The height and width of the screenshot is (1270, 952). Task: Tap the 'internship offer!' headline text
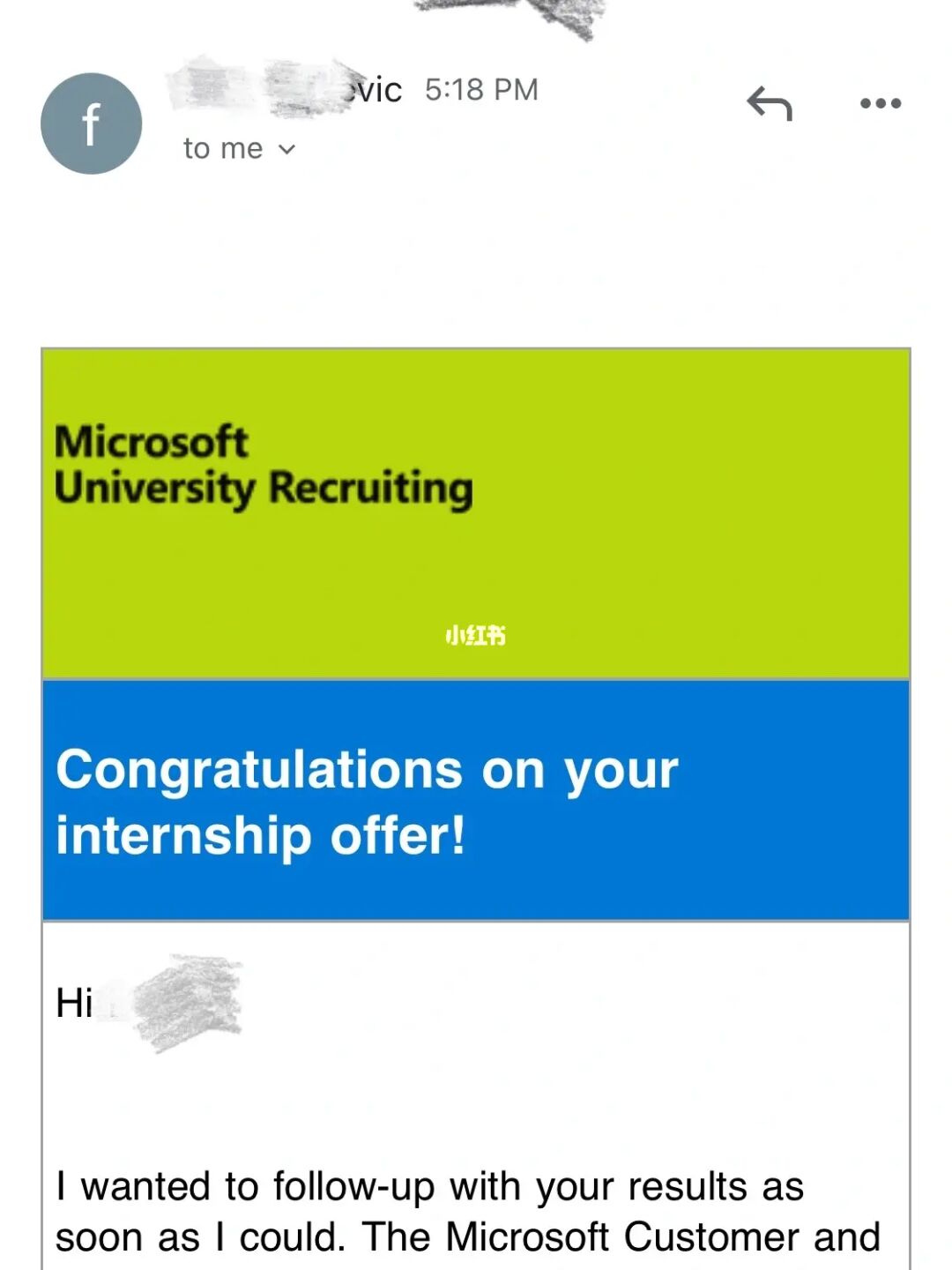260,835
